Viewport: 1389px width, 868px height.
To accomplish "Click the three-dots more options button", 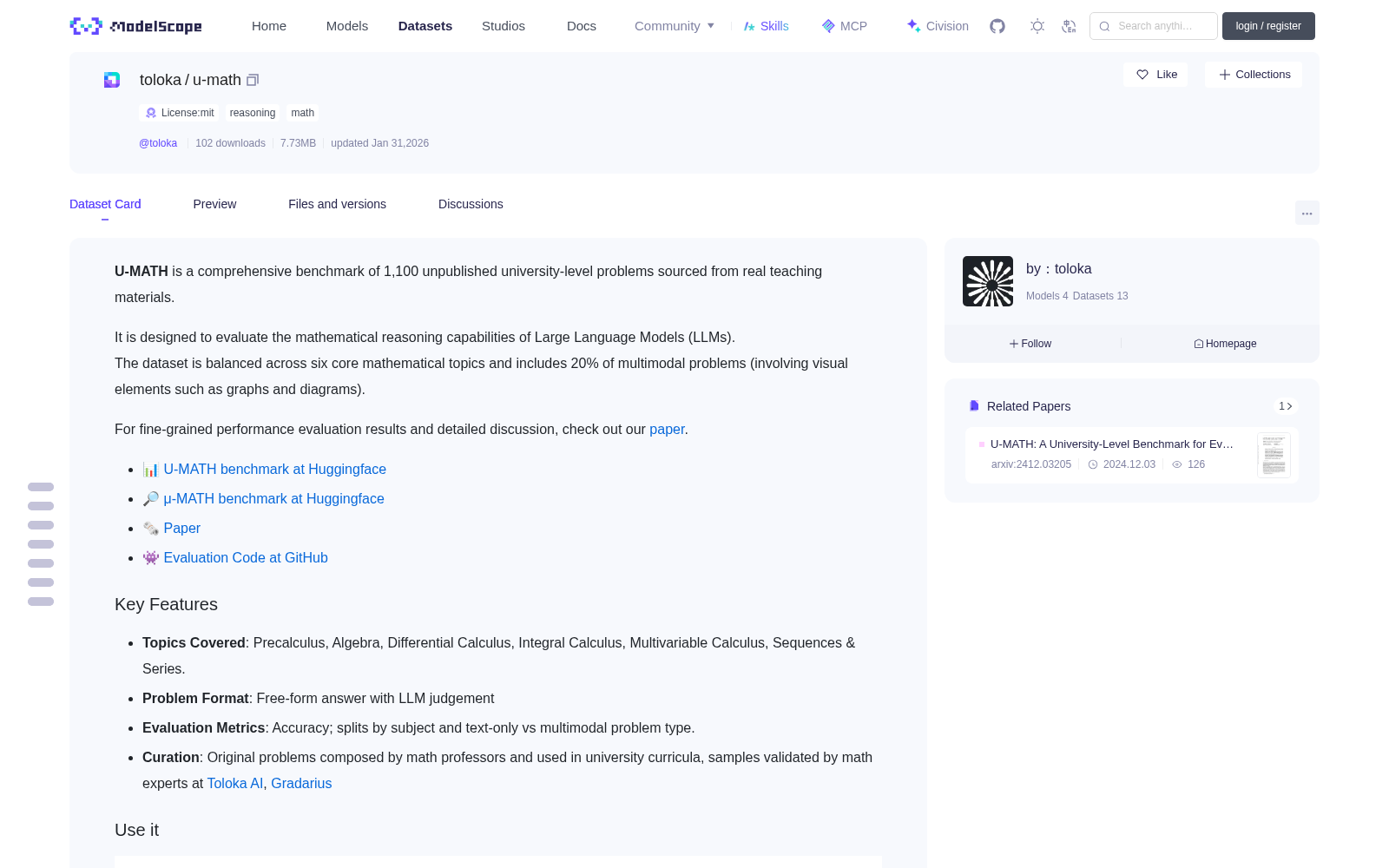I will (x=1307, y=213).
